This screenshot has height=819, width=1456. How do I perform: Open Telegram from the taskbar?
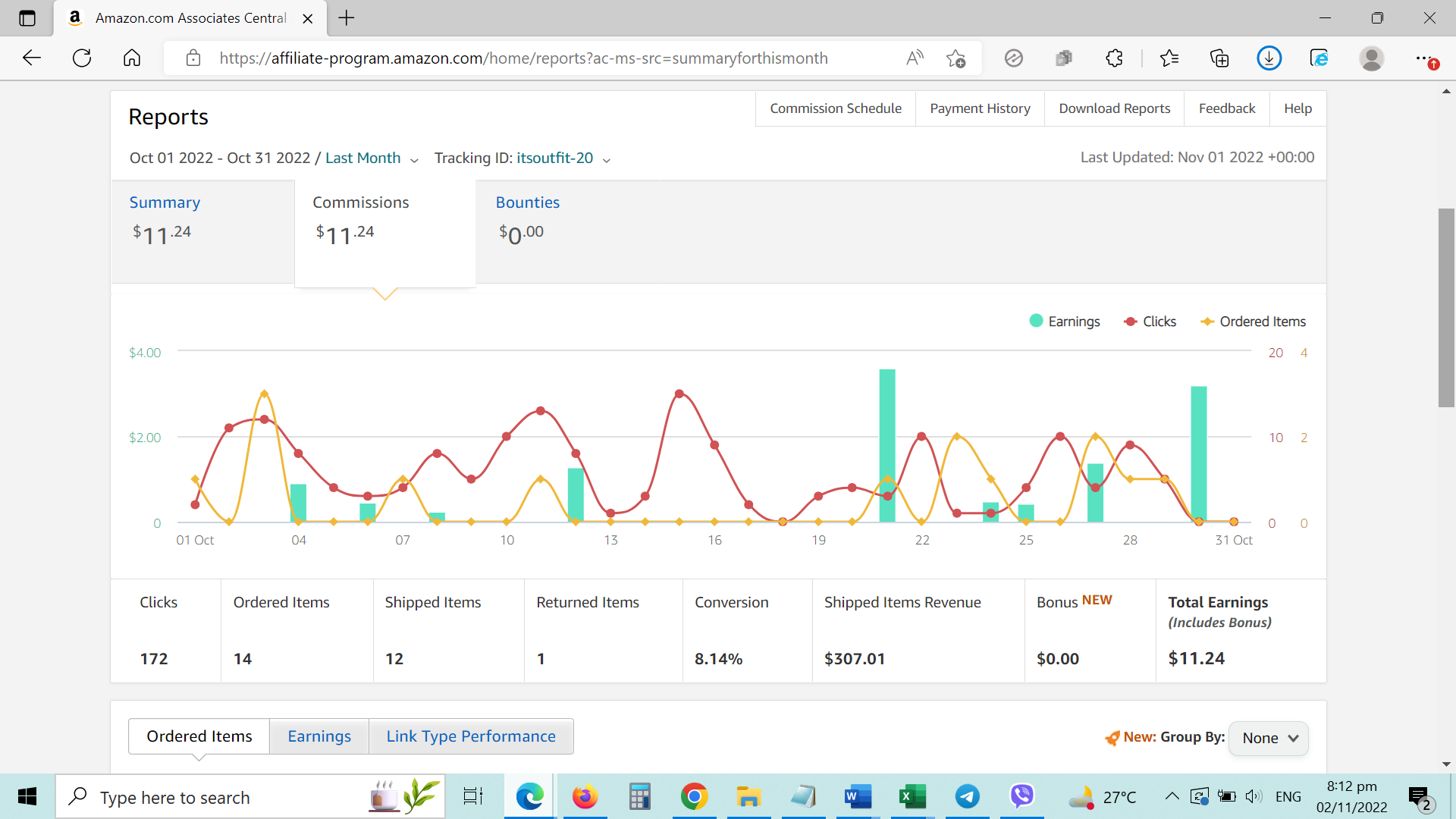click(x=967, y=796)
